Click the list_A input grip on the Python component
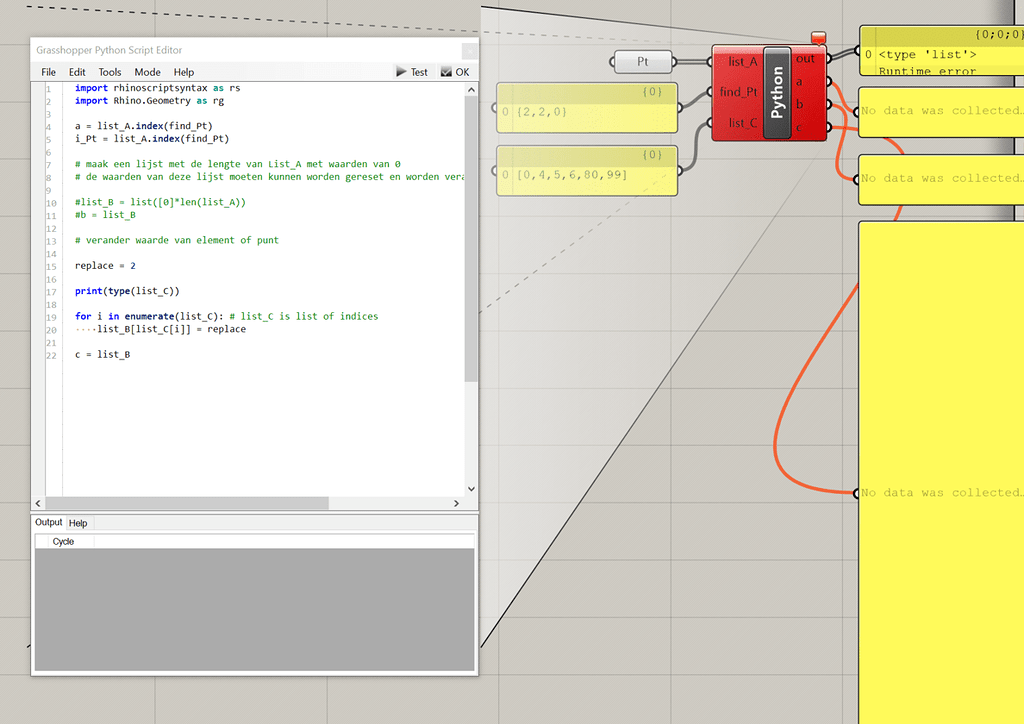The height and width of the screenshot is (724, 1024). click(712, 61)
